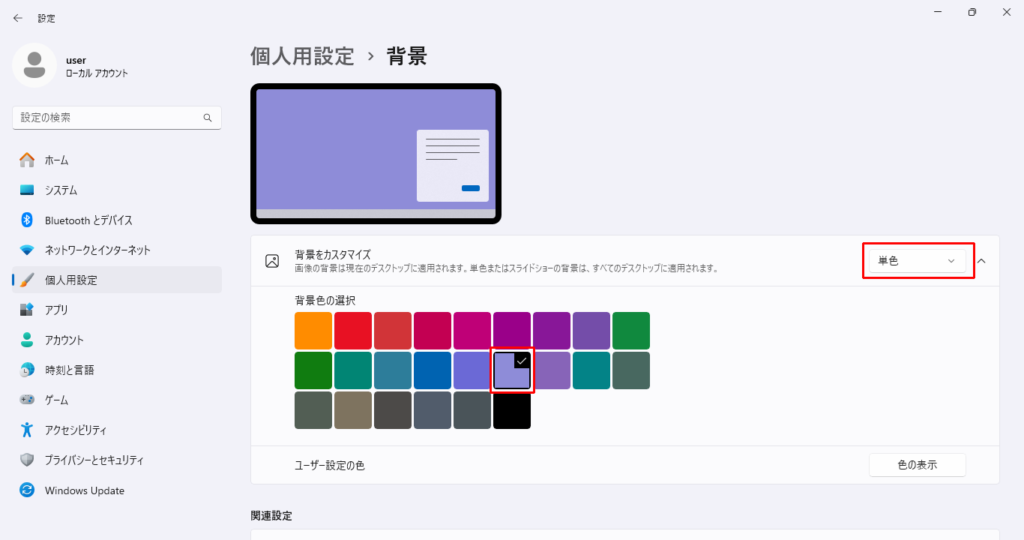
Task: Click the 個人用設定 paintbrush icon
Action: (x=27, y=280)
